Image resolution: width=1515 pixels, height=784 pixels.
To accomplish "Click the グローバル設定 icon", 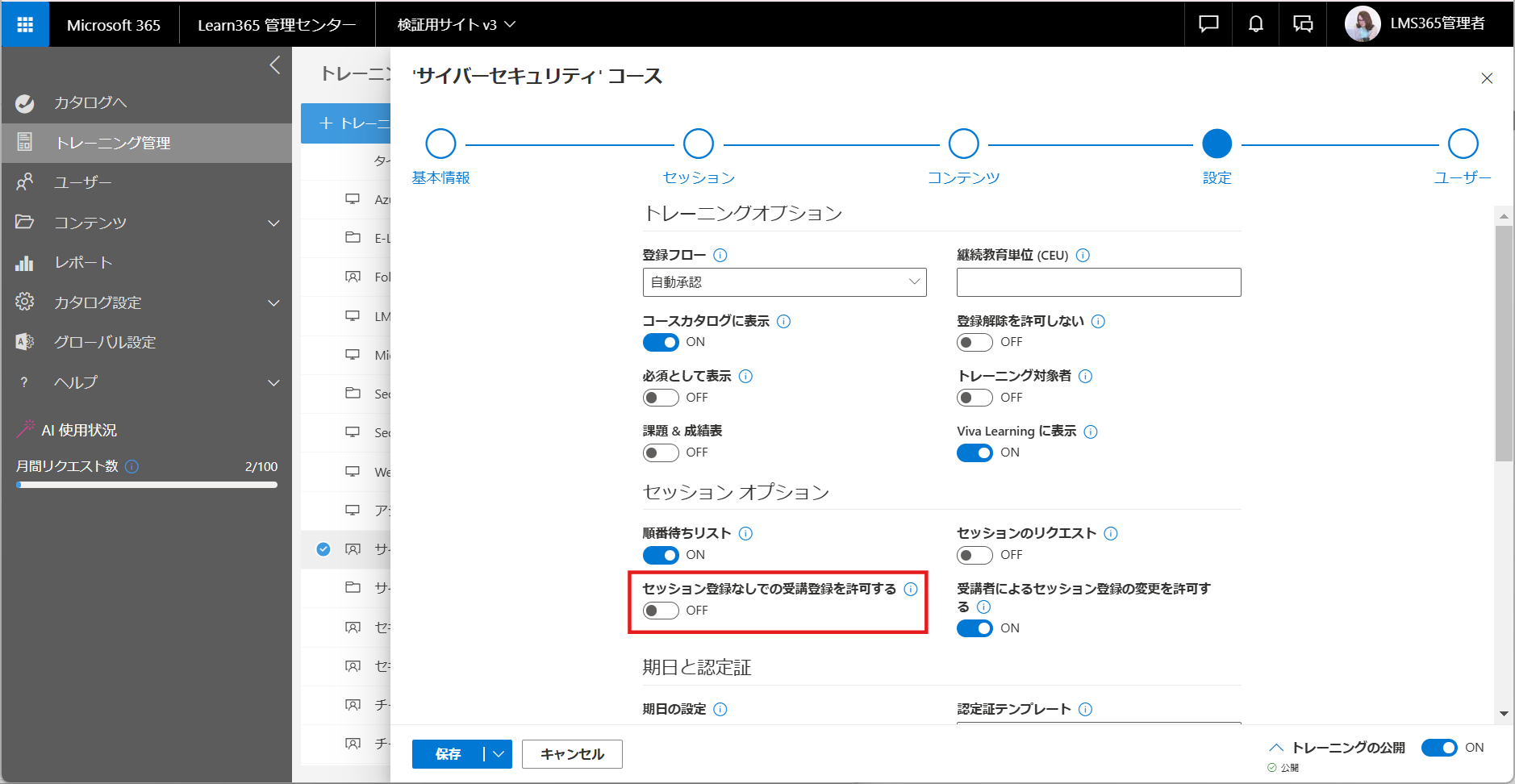I will [25, 342].
